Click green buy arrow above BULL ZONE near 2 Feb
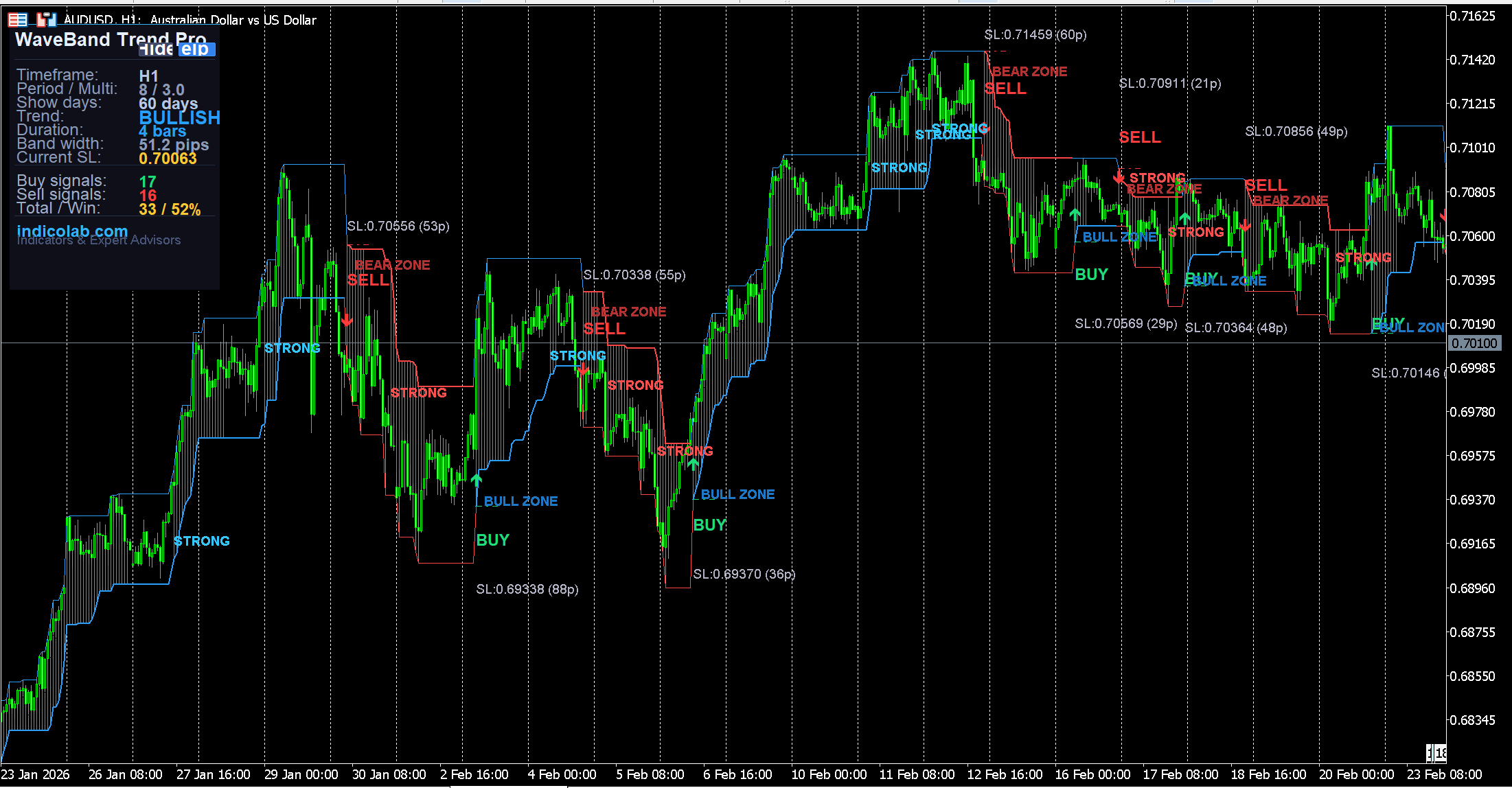Screen dimensions: 1512x788 pos(477,479)
